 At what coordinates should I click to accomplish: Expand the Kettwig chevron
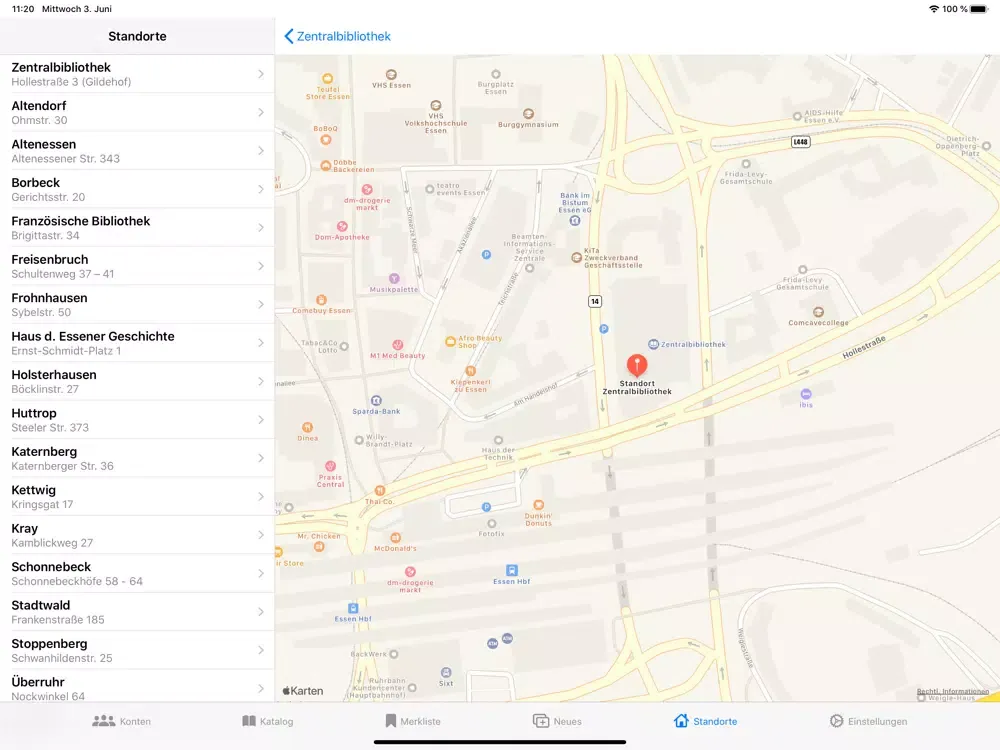click(x=261, y=496)
